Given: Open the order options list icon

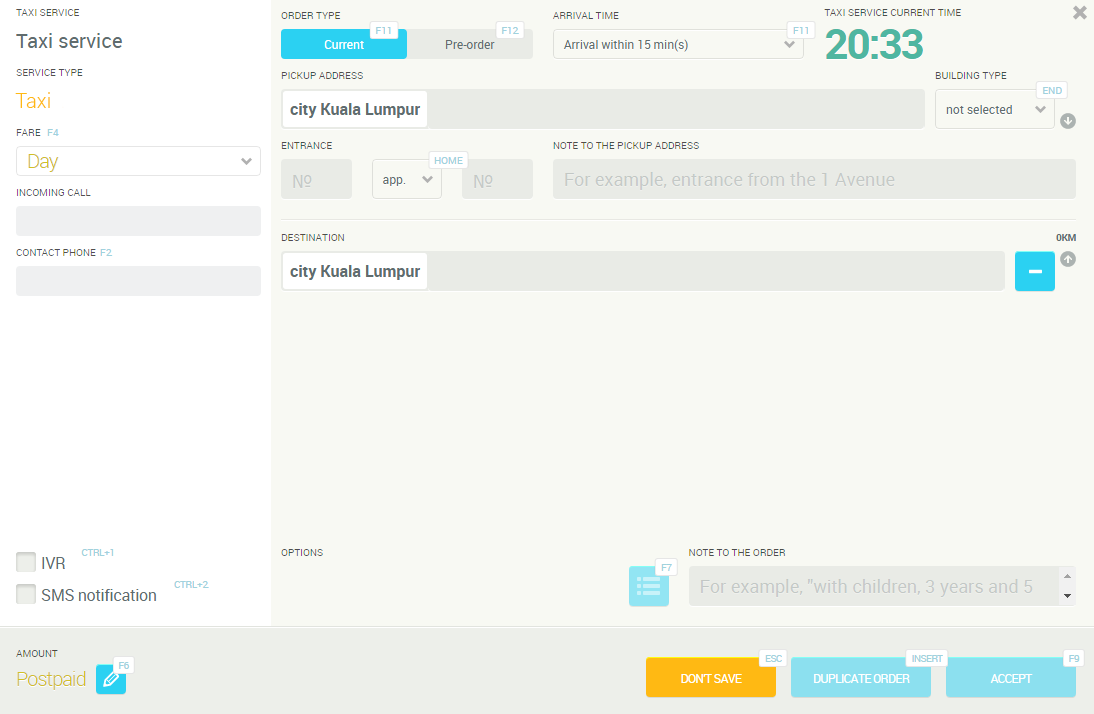Looking at the screenshot, I should tap(648, 586).
